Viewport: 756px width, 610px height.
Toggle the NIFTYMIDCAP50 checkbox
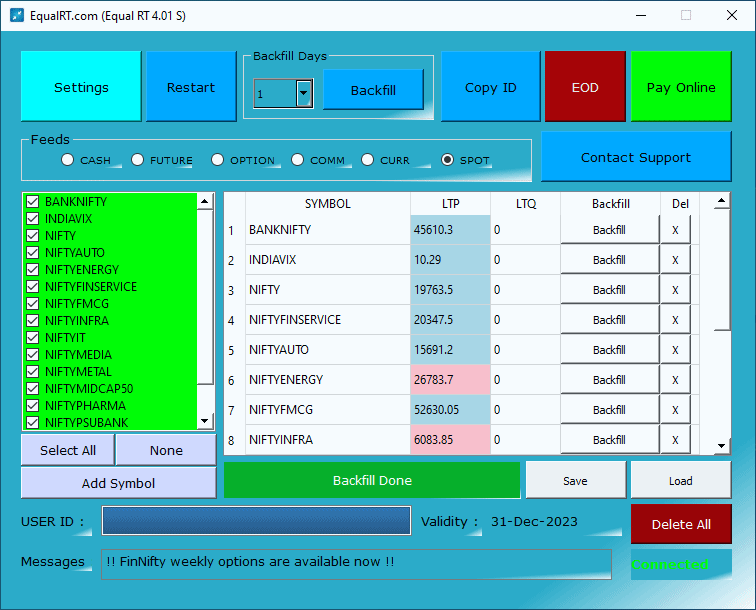33,388
